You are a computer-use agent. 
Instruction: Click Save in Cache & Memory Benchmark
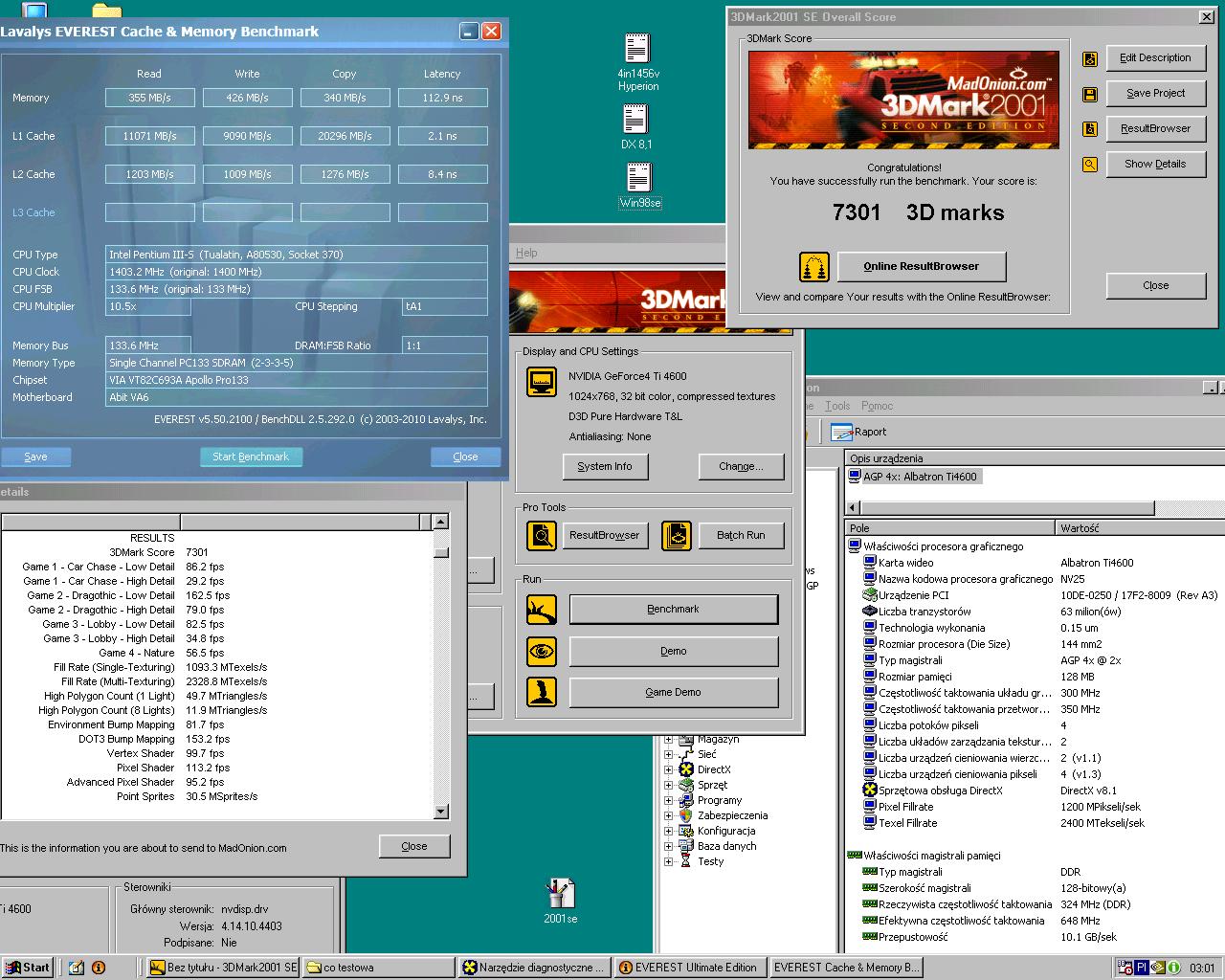point(35,457)
